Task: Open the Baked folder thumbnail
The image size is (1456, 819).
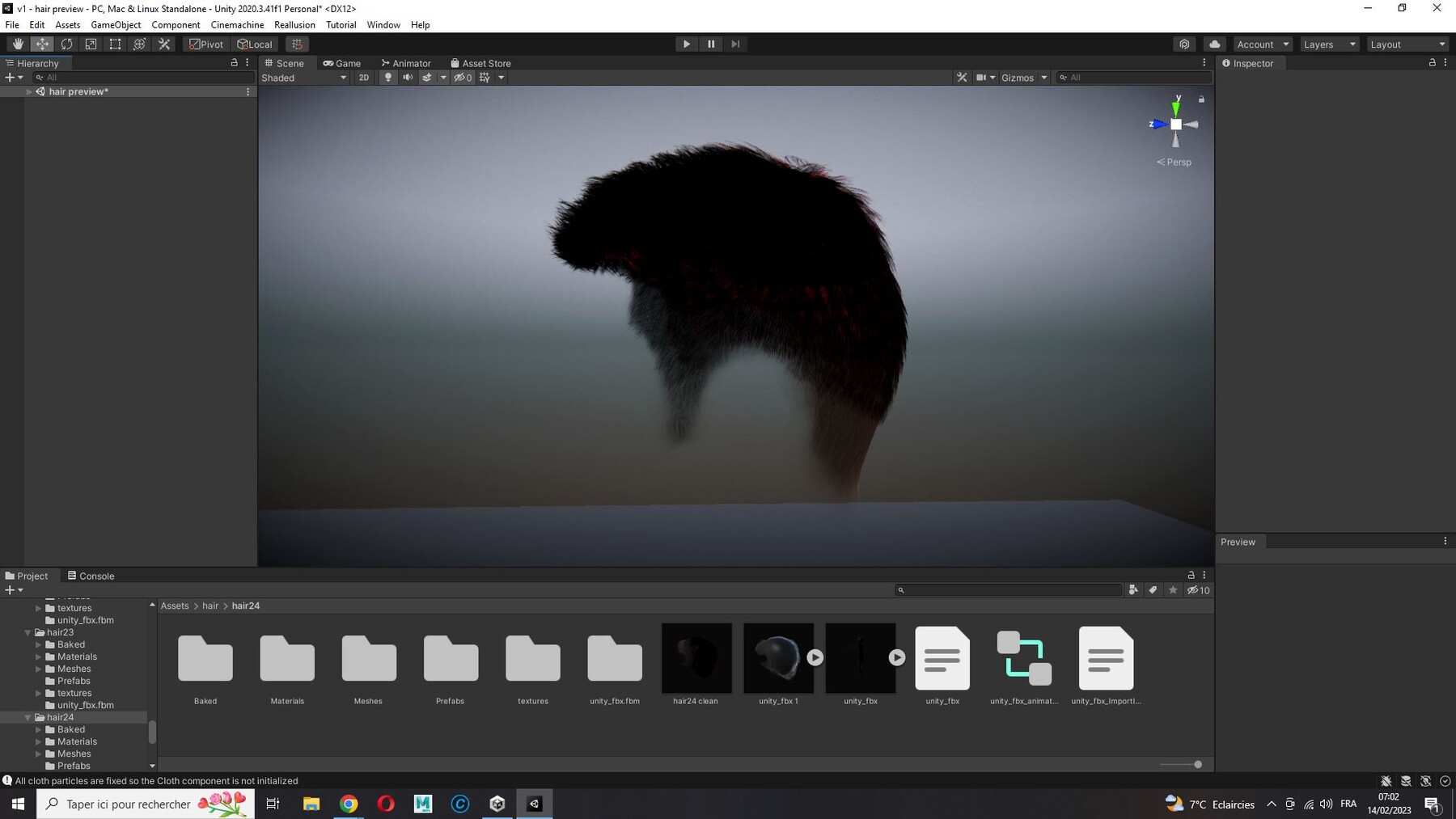Action: (205, 658)
